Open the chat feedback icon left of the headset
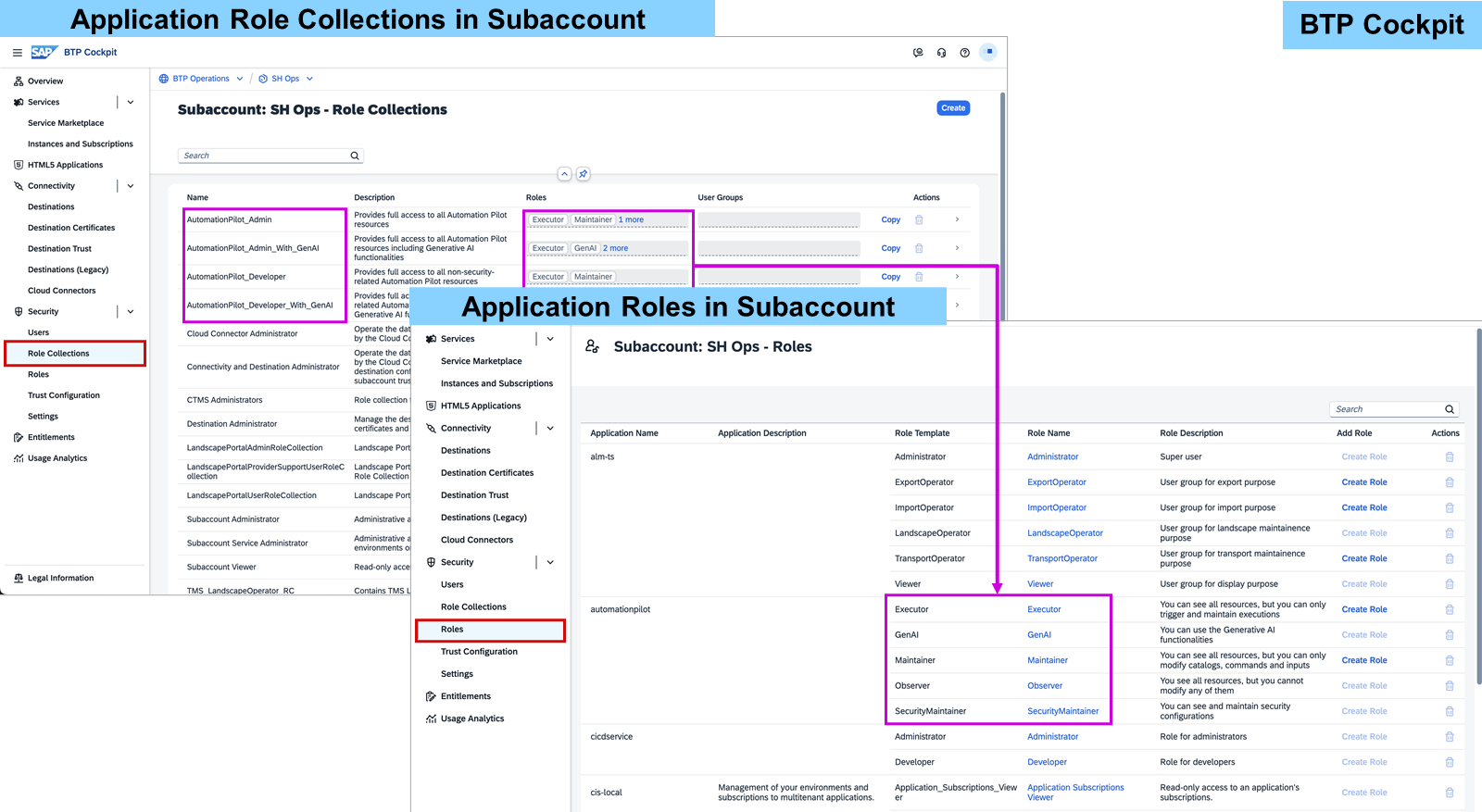Viewport: 1482px width, 812px height. pos(918,53)
